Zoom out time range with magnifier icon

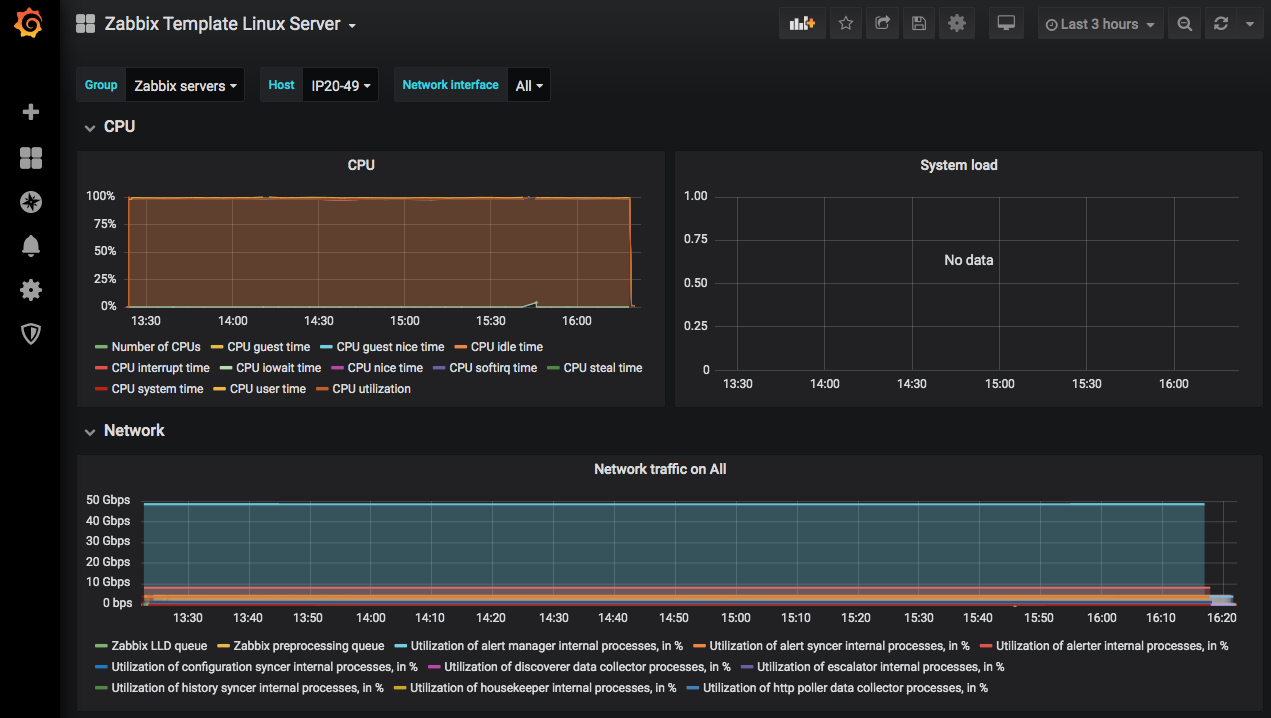[x=1184, y=24]
